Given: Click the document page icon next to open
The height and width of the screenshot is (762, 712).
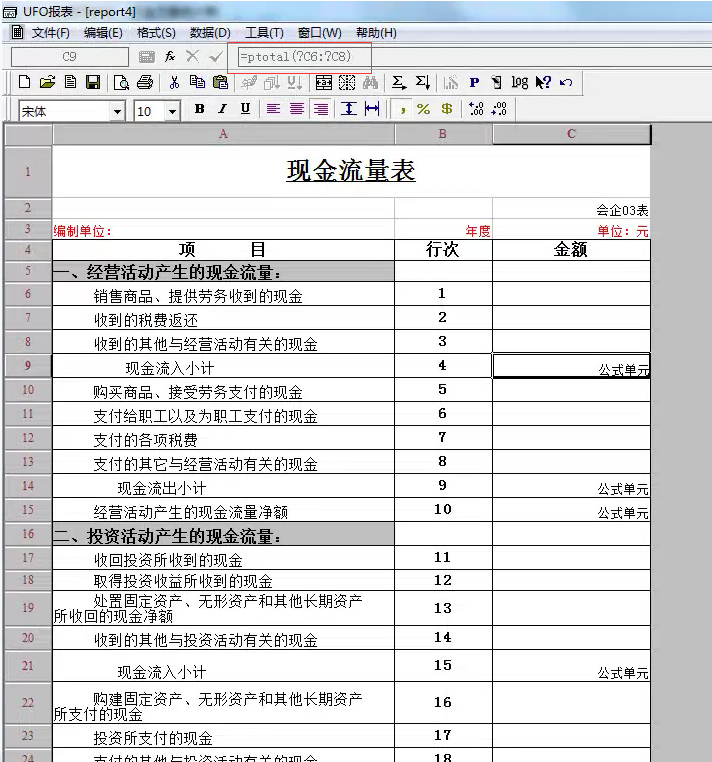Looking at the screenshot, I should tap(70, 82).
